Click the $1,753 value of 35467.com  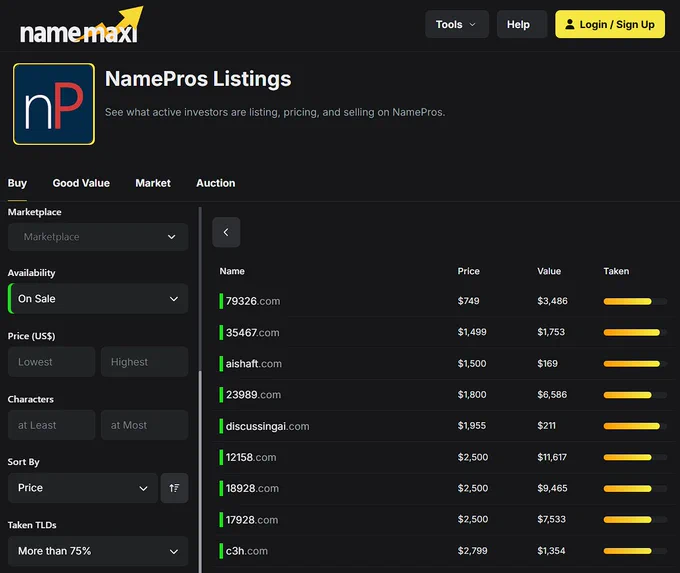pyautogui.click(x=551, y=332)
